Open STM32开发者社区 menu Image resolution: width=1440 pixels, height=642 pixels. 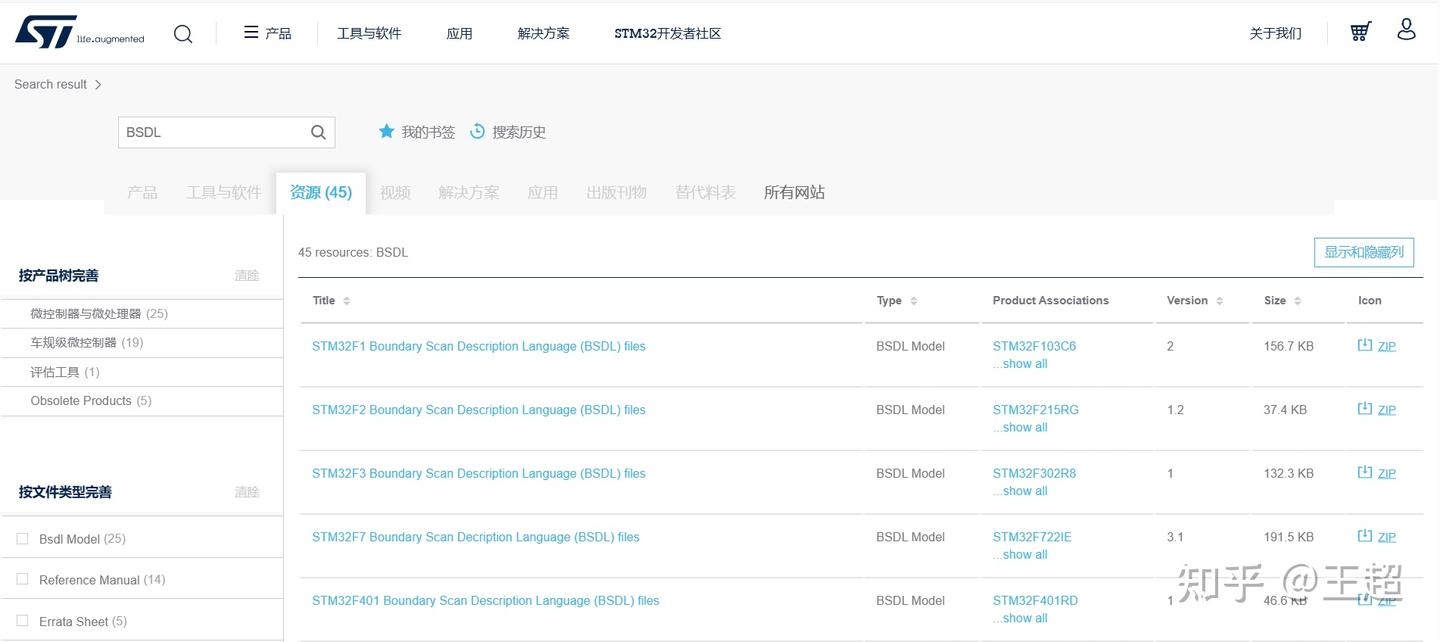pos(667,33)
